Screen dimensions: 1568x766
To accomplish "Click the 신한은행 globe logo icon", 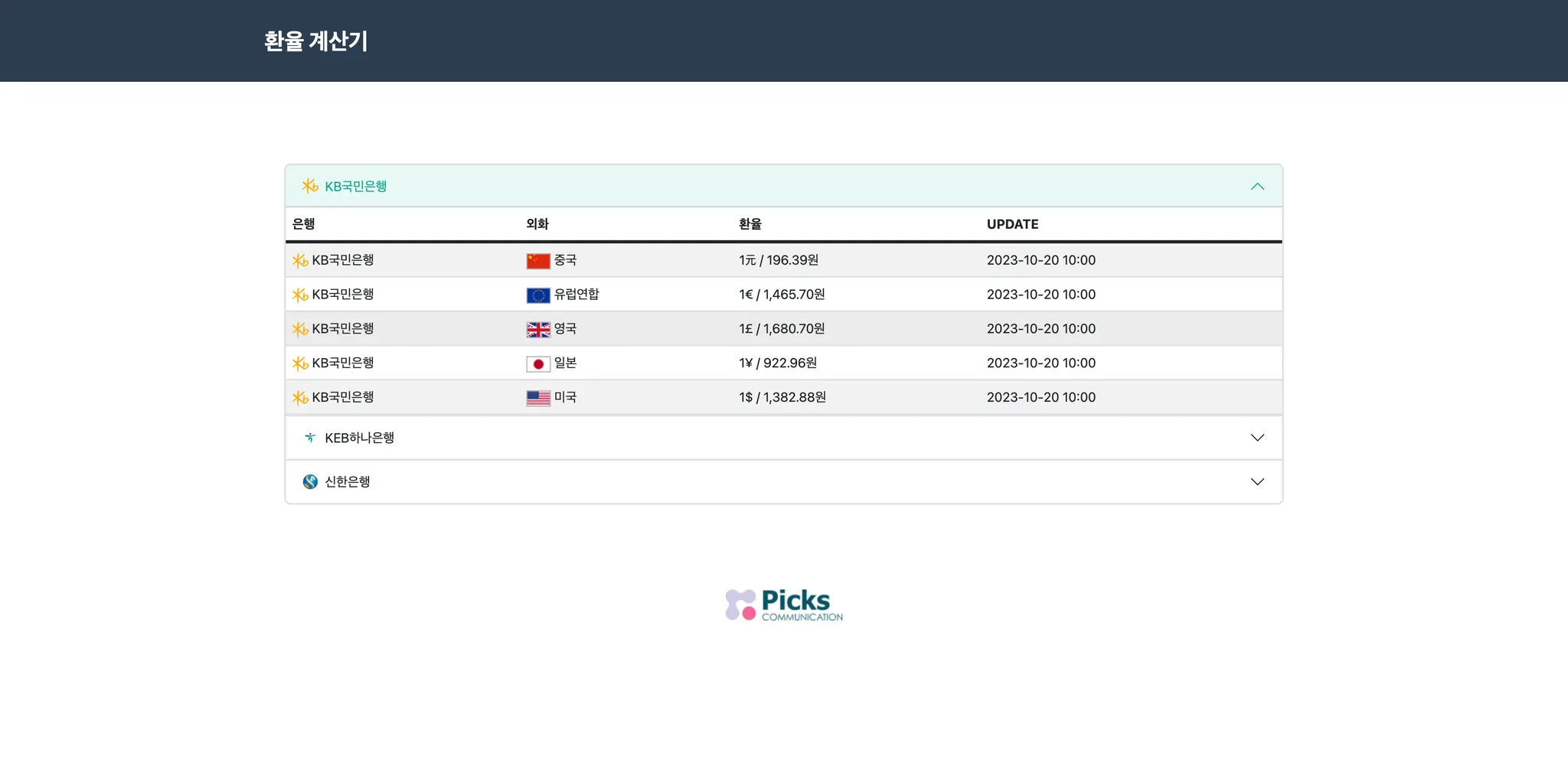I will [x=310, y=481].
